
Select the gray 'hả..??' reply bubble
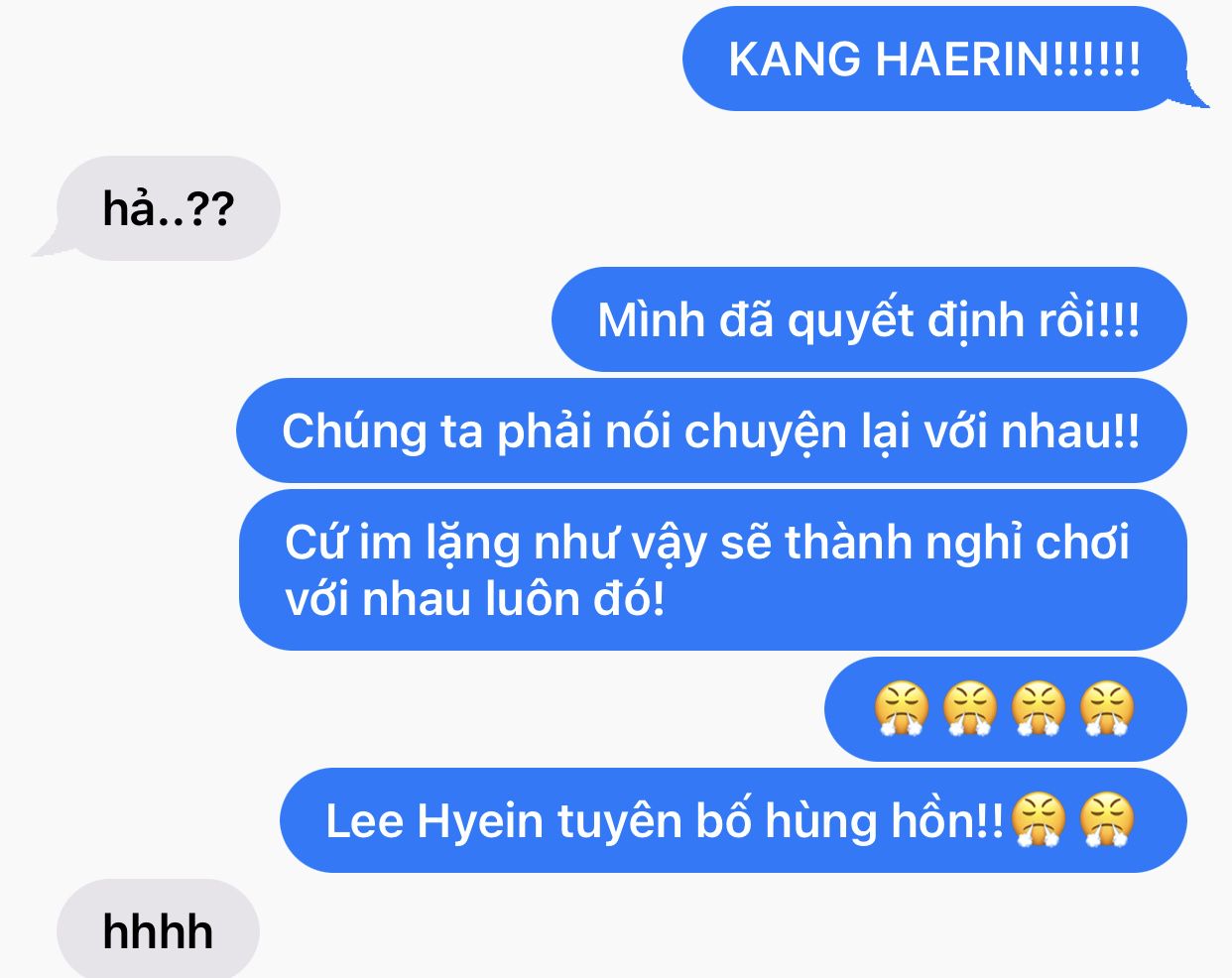pos(168,208)
